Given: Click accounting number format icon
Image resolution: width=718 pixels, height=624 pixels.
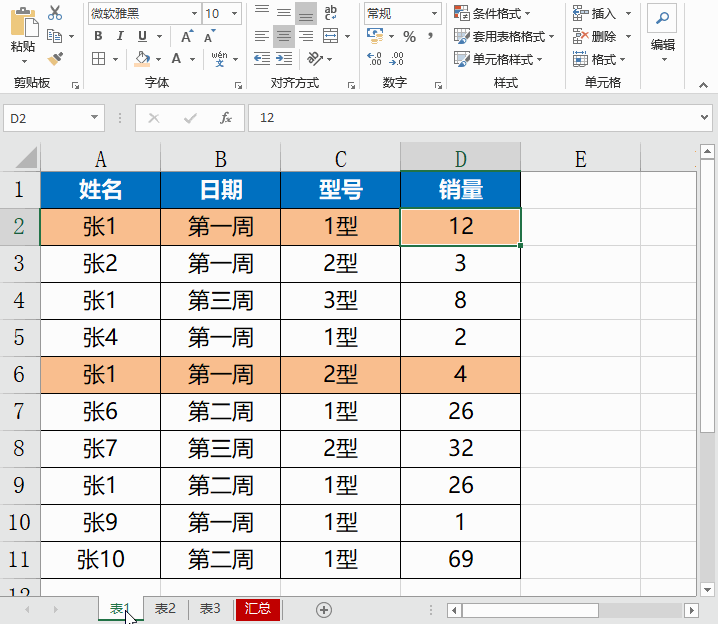Looking at the screenshot, I should [x=375, y=36].
